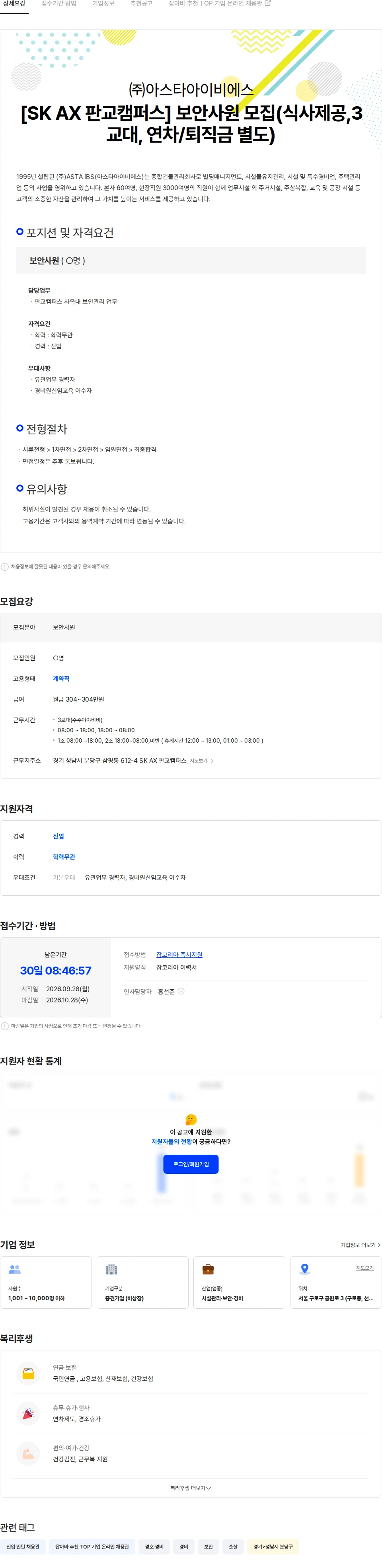382x1568 pixels.
Task: Switch to the 상세요강 tab
Action: point(14,4)
